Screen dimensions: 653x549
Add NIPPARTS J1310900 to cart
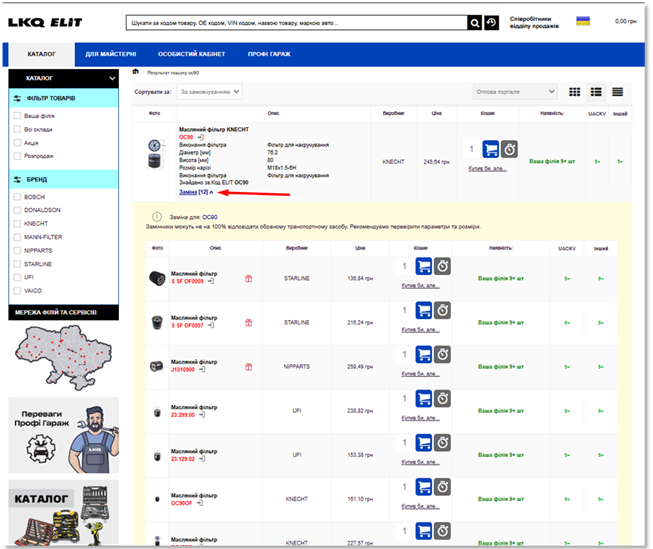coord(424,365)
